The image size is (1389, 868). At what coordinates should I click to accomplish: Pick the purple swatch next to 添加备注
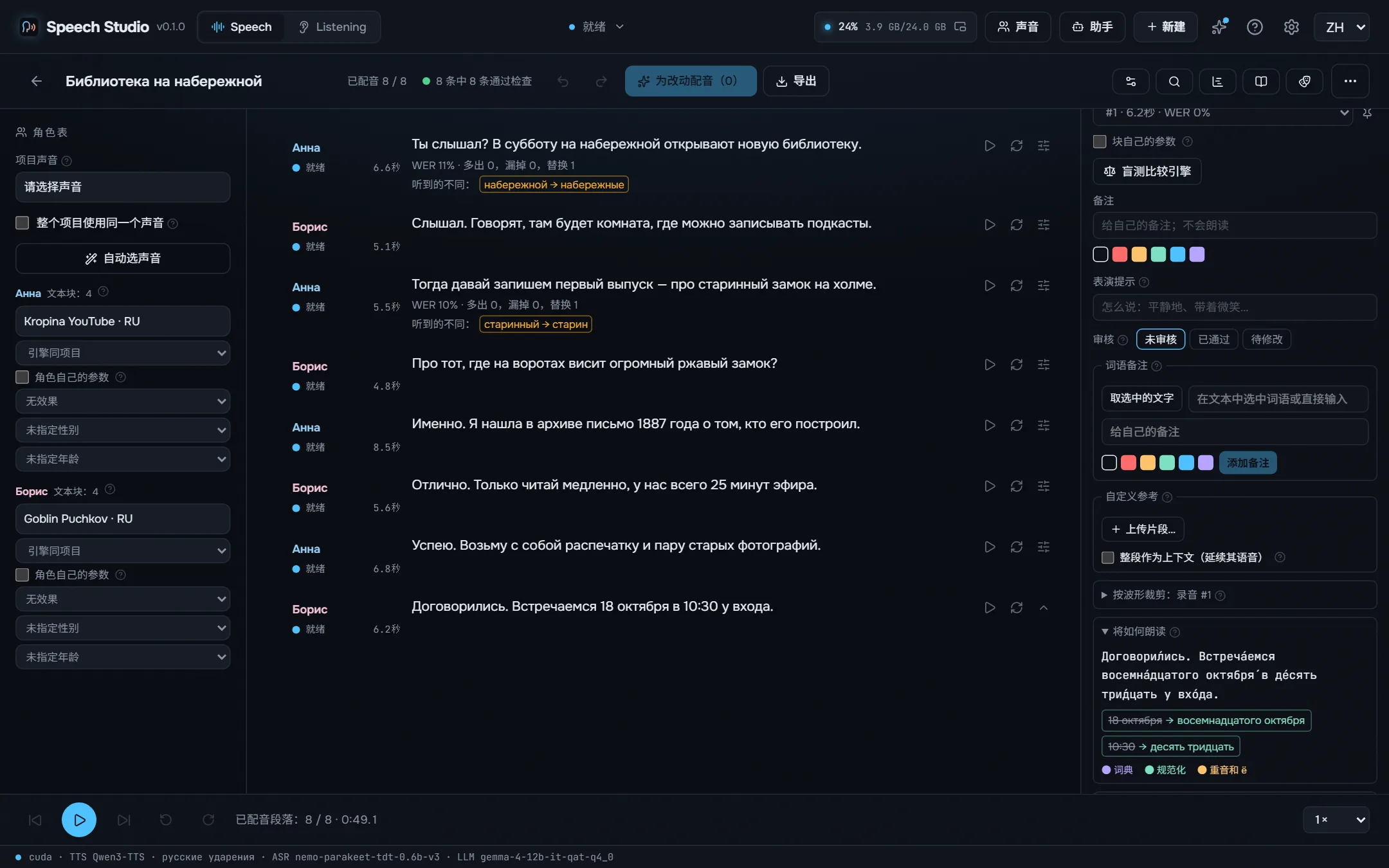coord(1206,463)
